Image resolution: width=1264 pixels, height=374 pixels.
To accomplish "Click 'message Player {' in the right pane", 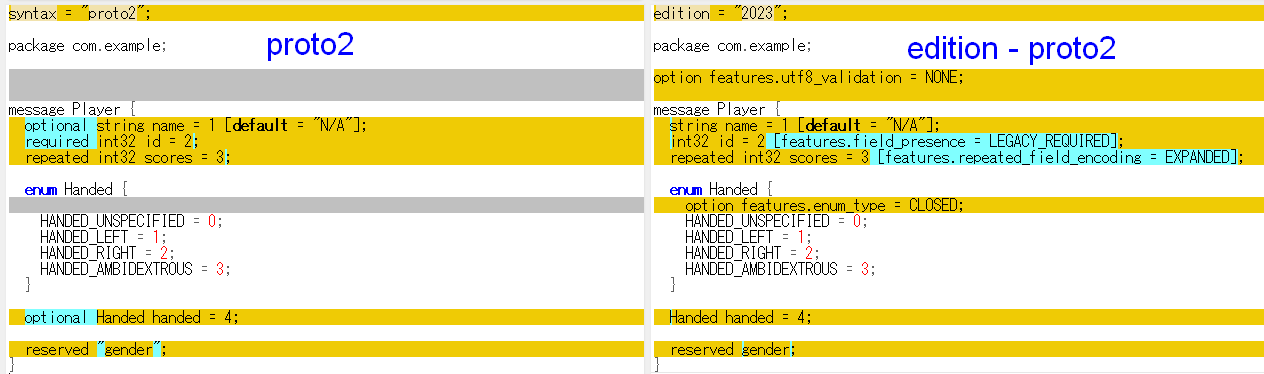I will (717, 109).
